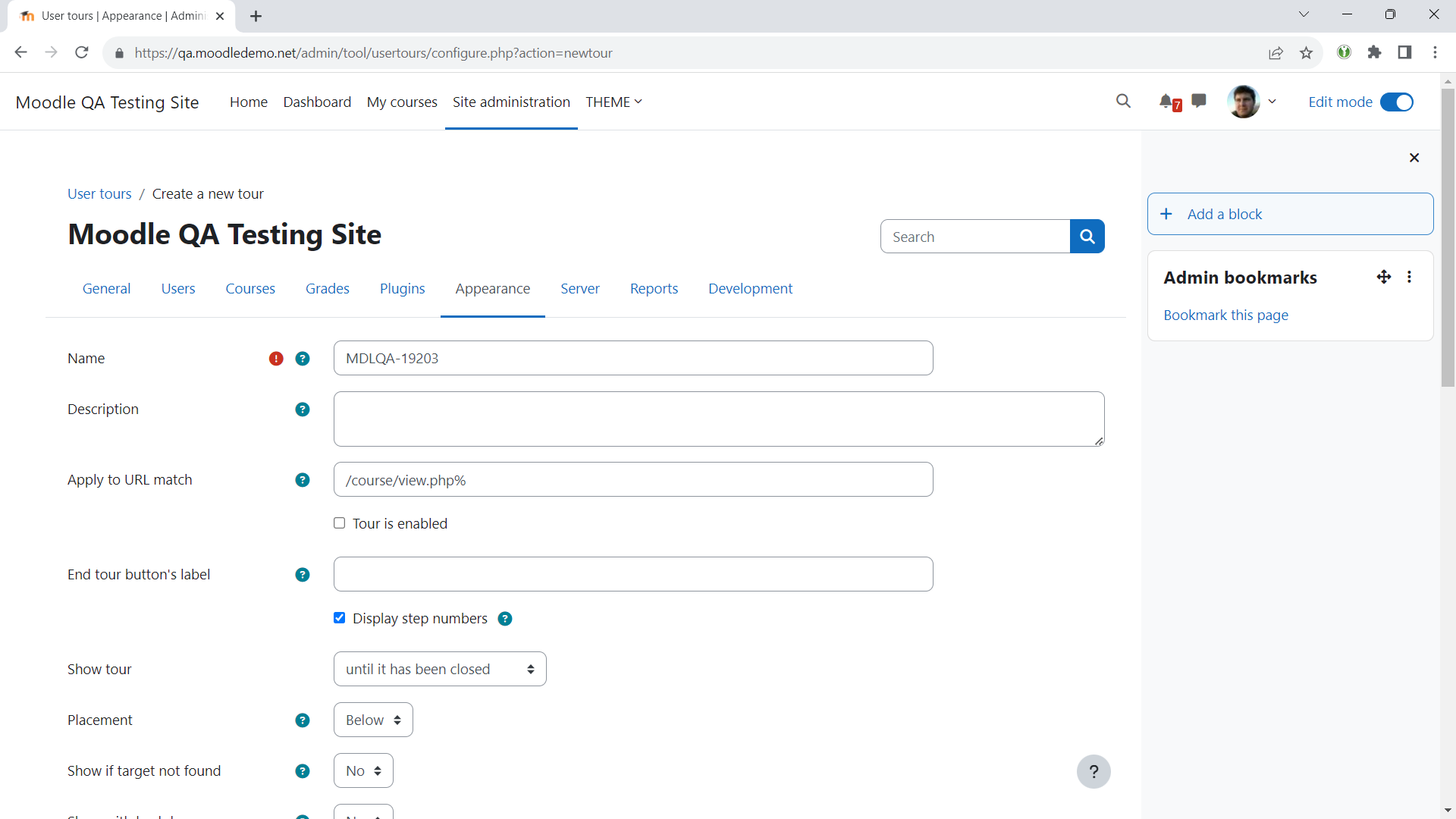The image size is (1456, 819).
Task: Click the Bookmark this page link
Action: (1225, 315)
